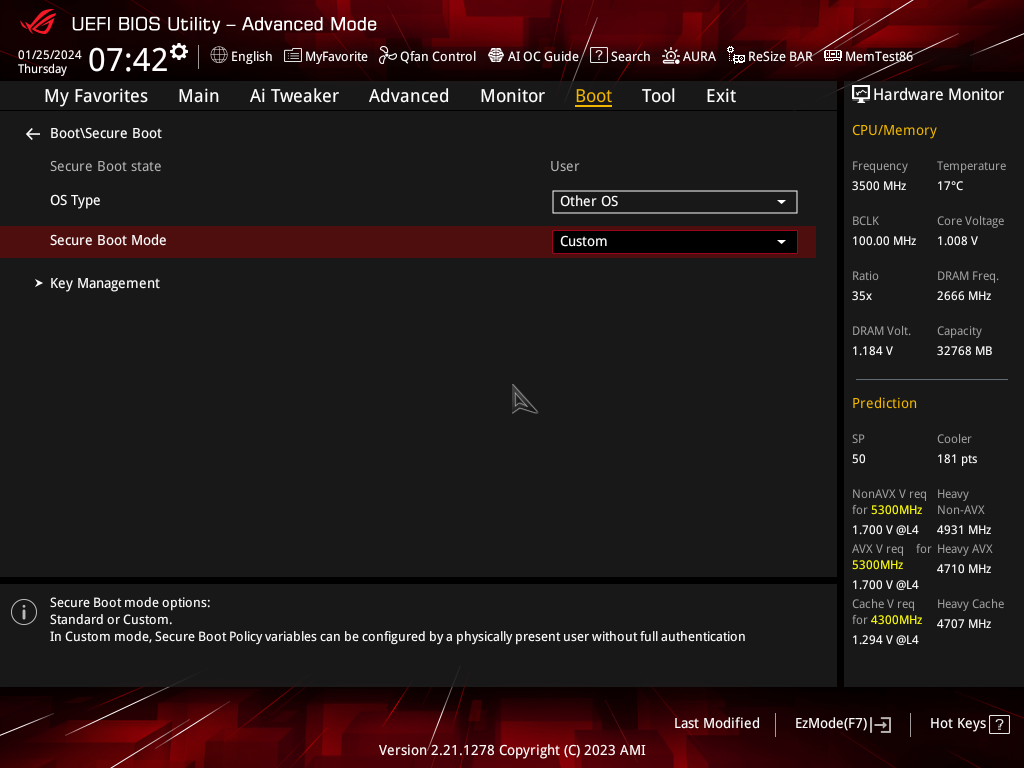Click the Last Modified button
The image size is (1024, 768).
[x=716, y=724]
